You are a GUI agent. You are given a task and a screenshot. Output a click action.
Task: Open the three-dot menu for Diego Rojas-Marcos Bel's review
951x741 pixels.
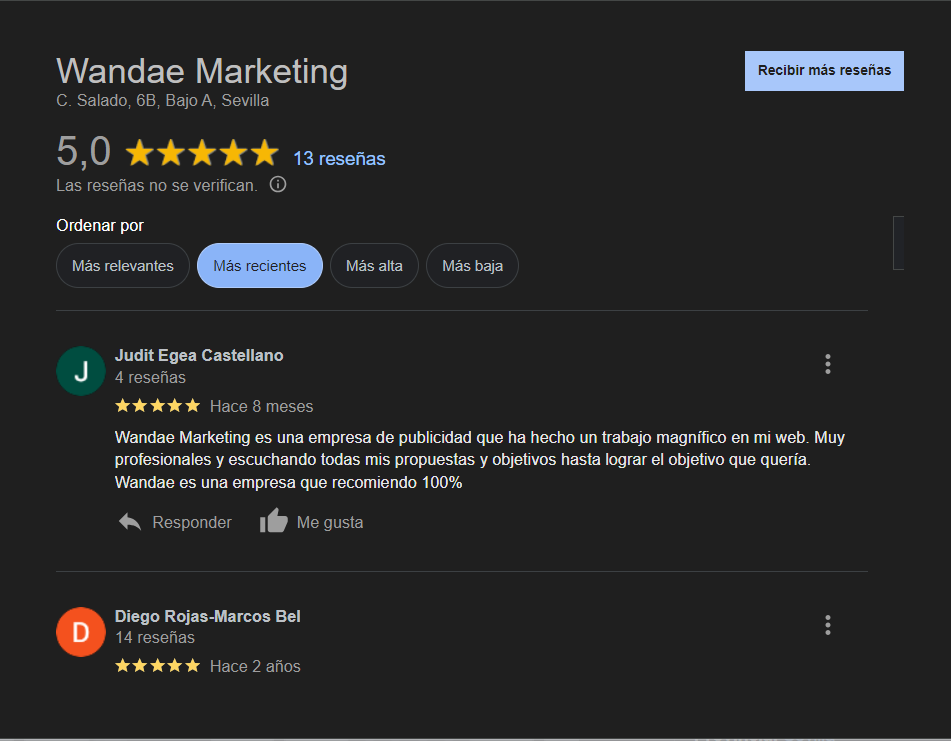pos(827,625)
